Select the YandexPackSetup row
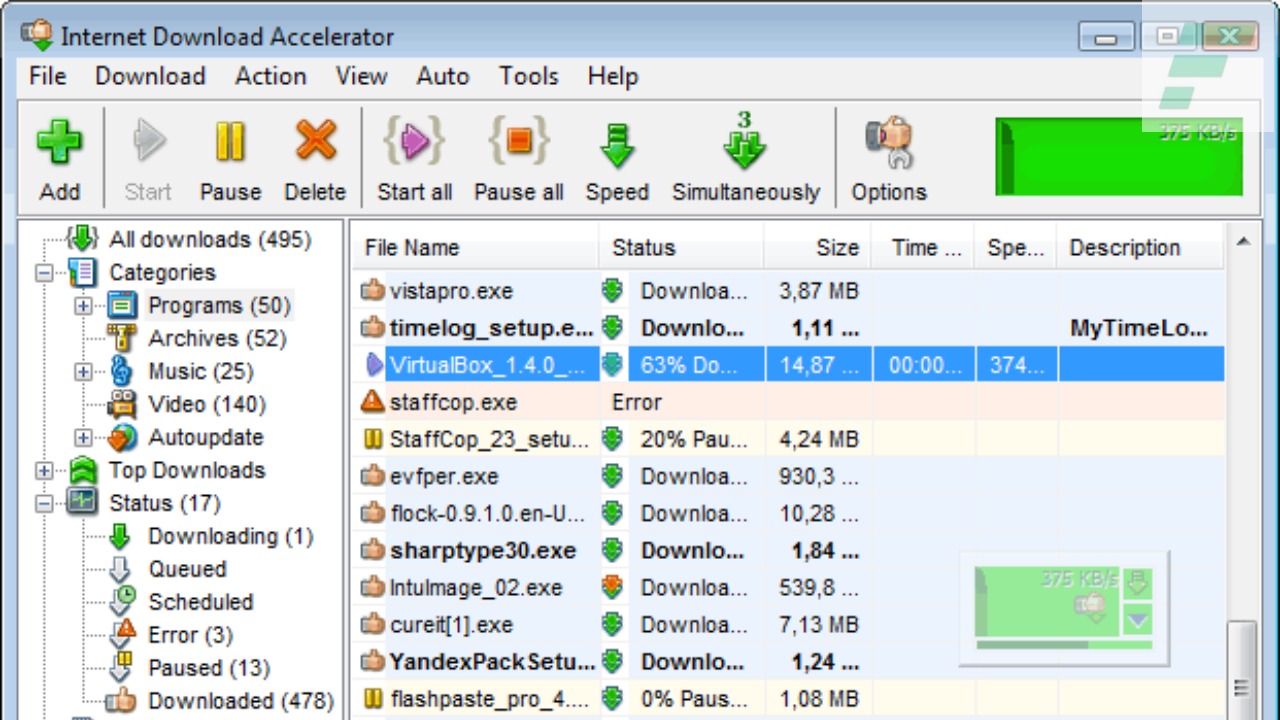 (788, 662)
